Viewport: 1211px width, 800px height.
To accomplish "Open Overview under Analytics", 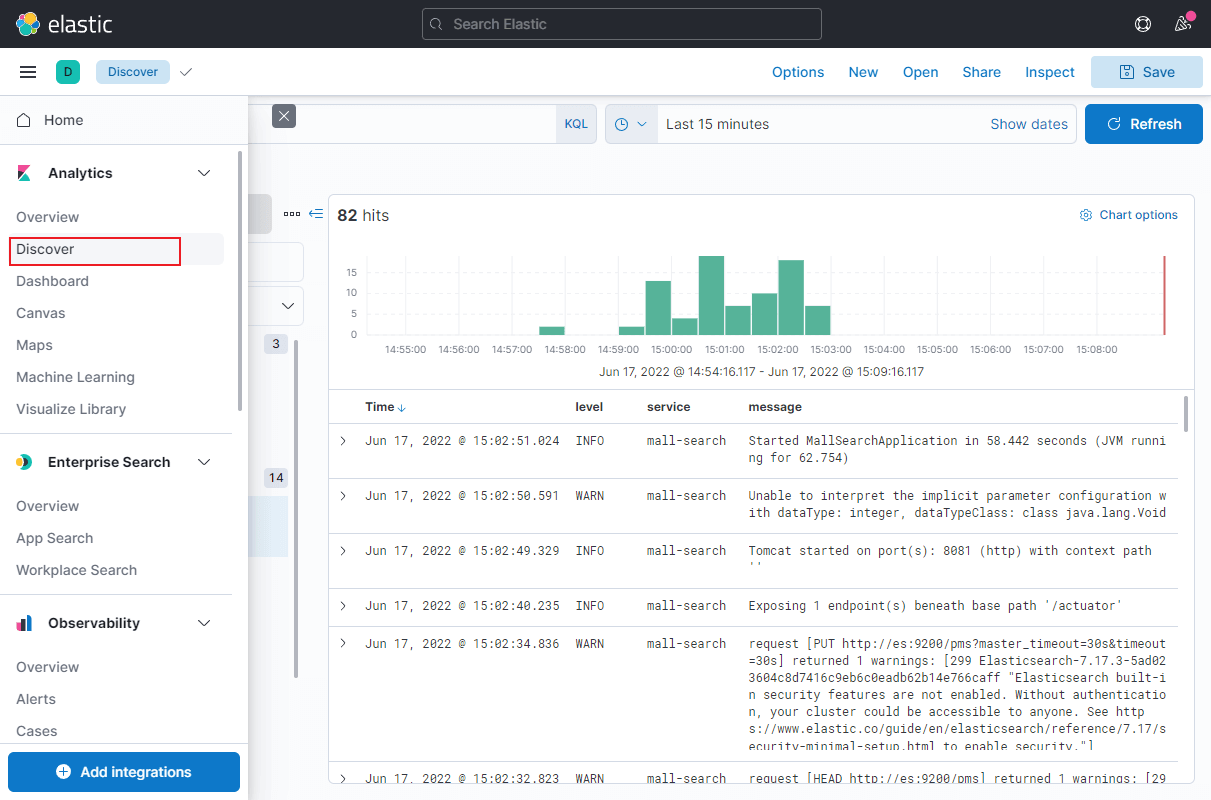I will [x=47, y=217].
